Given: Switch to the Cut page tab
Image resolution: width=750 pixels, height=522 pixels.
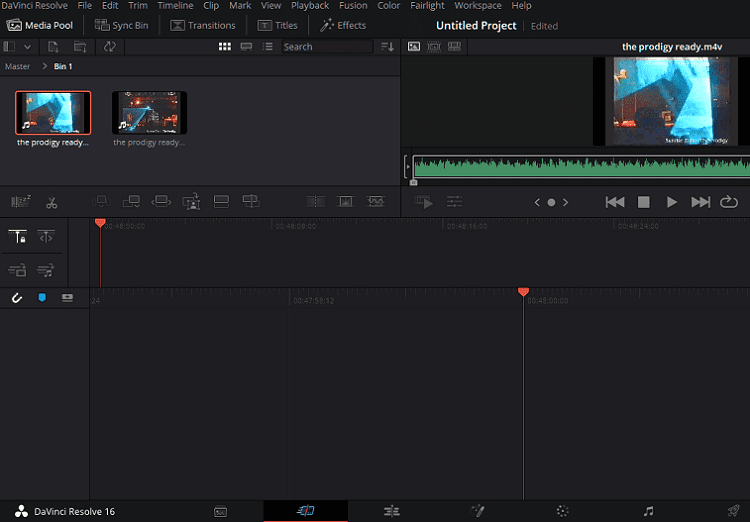Looking at the screenshot, I should (305, 511).
